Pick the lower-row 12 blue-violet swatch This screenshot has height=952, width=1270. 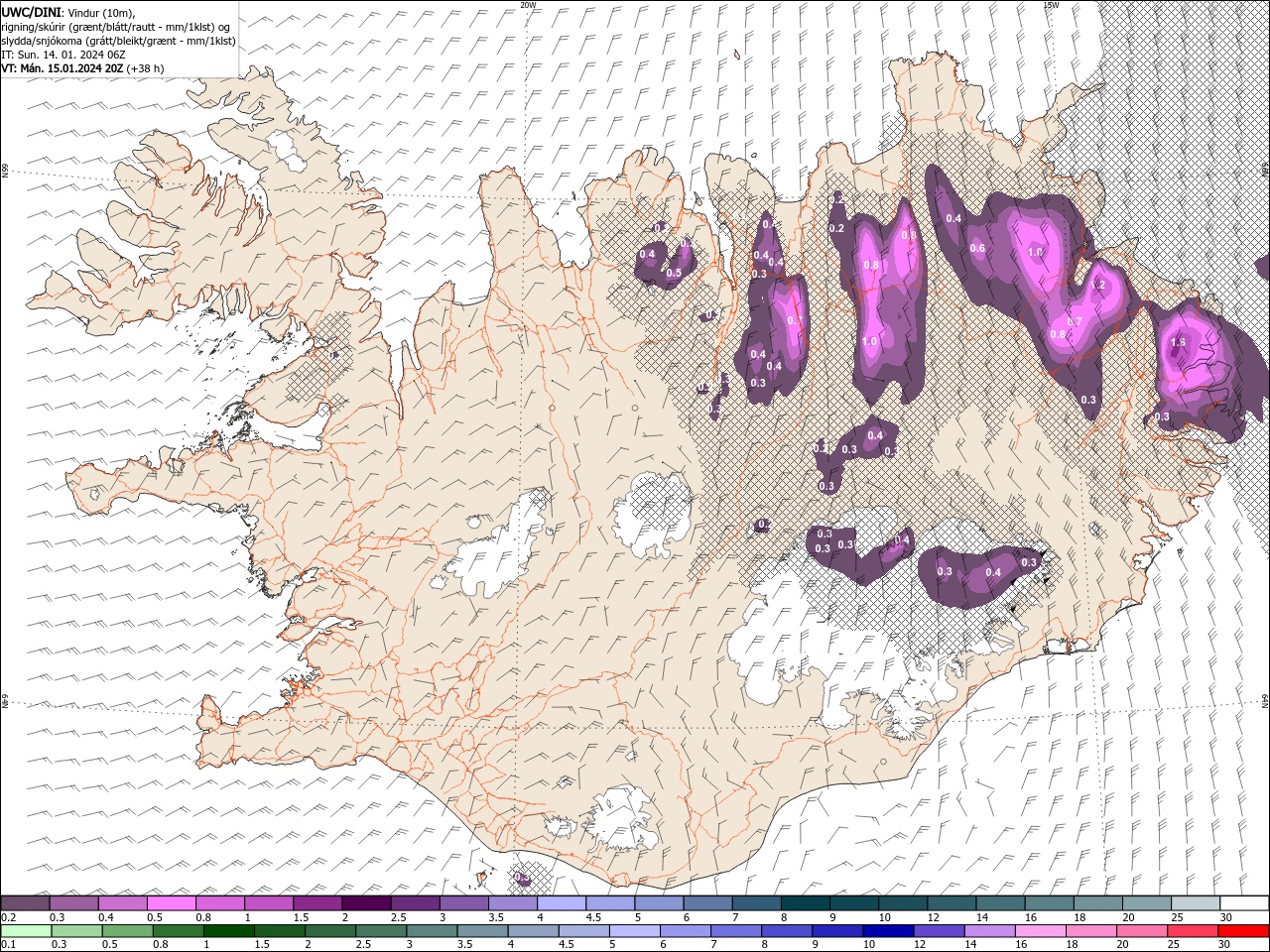pyautogui.click(x=940, y=931)
